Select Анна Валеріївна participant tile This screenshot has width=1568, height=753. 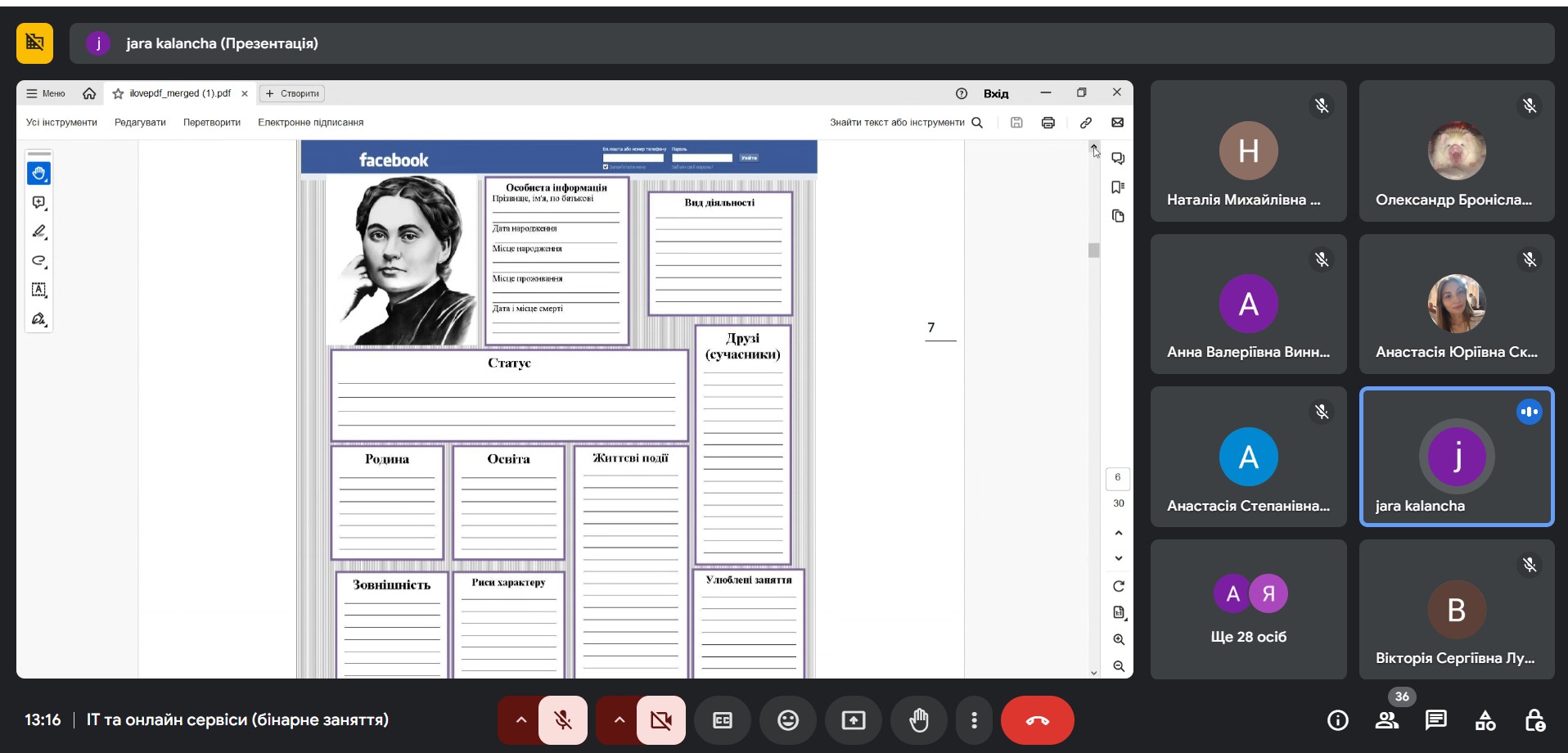tap(1248, 304)
